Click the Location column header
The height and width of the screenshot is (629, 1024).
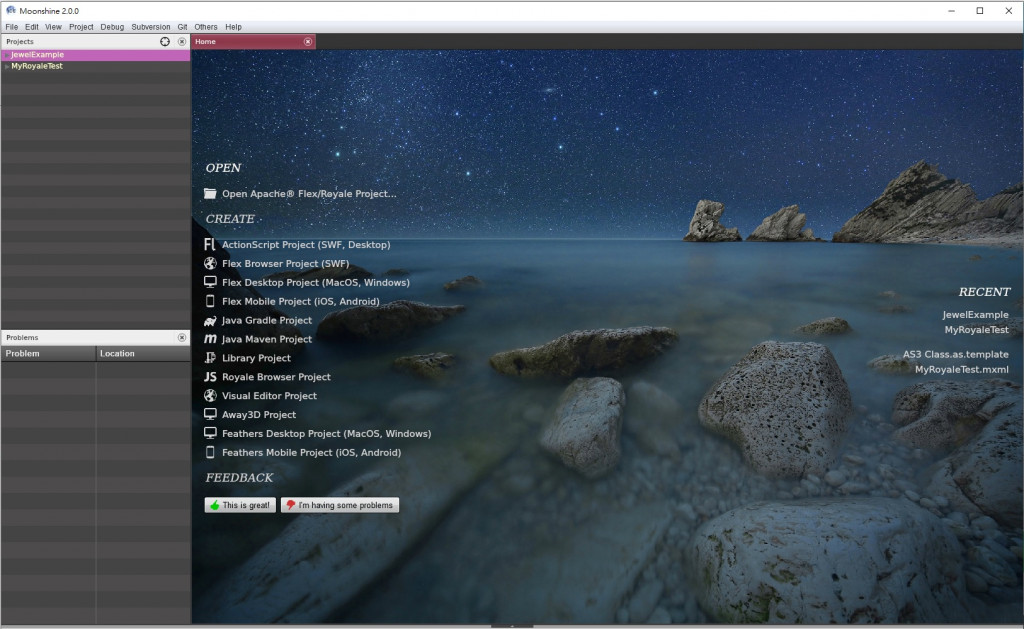[143, 353]
